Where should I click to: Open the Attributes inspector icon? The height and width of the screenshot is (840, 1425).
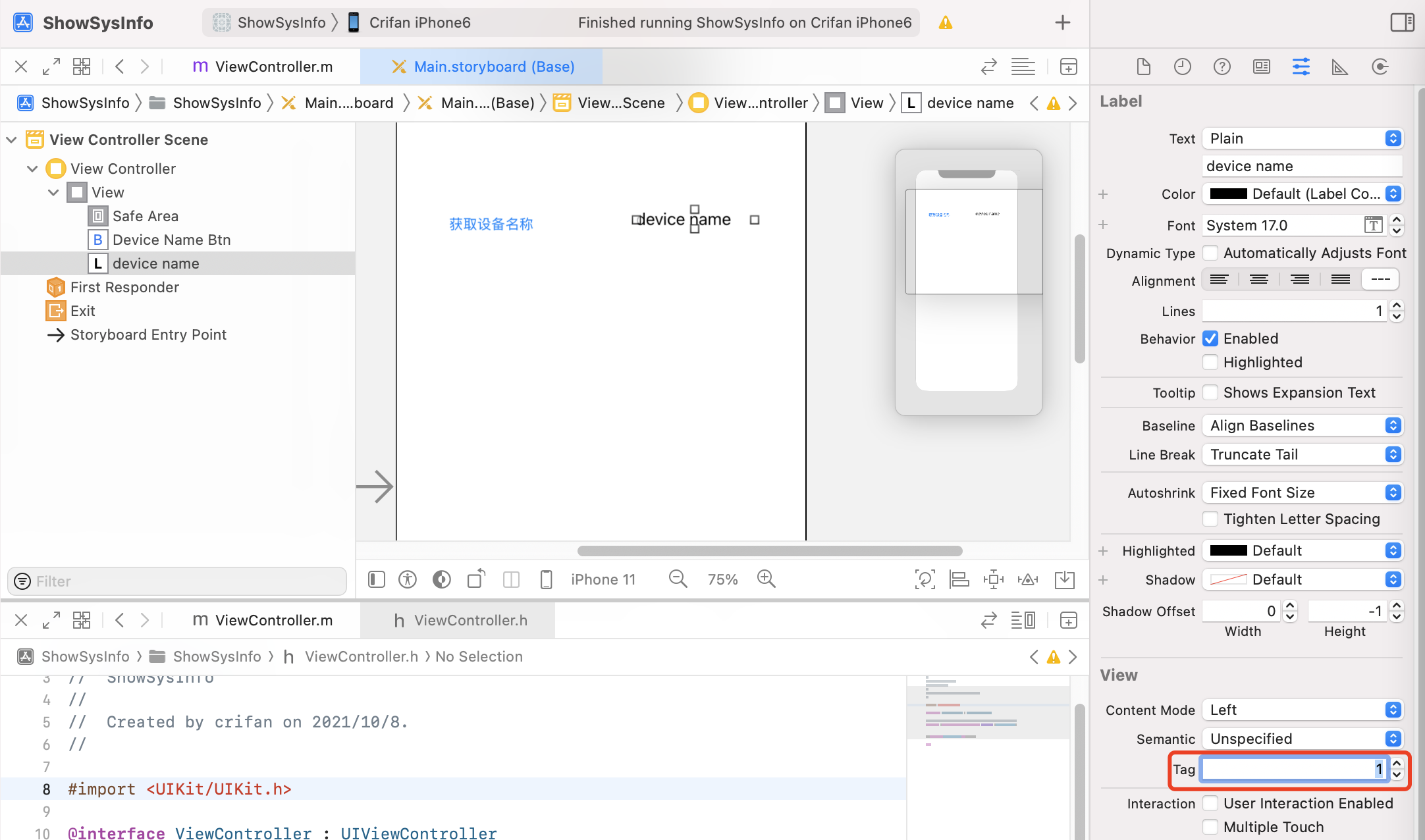[x=1301, y=66]
